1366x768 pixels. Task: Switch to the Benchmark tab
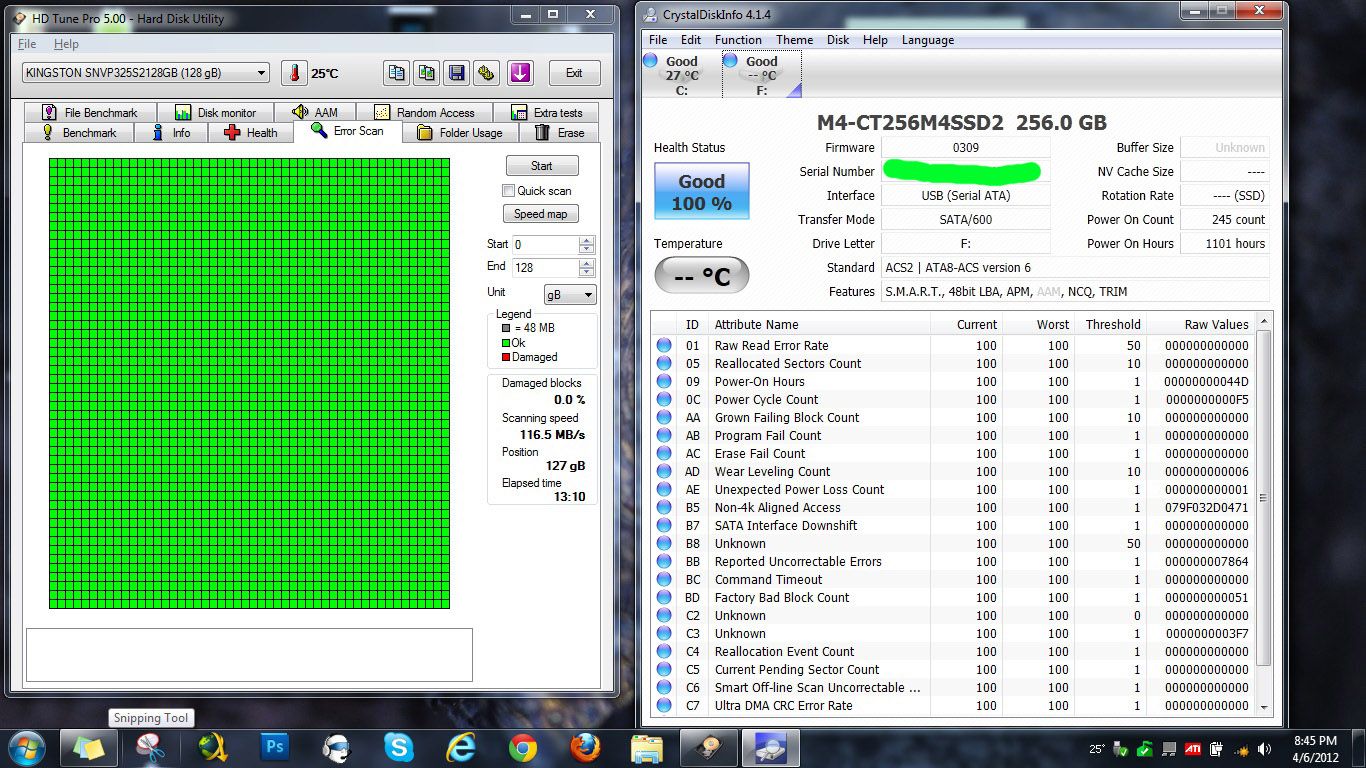[x=78, y=133]
